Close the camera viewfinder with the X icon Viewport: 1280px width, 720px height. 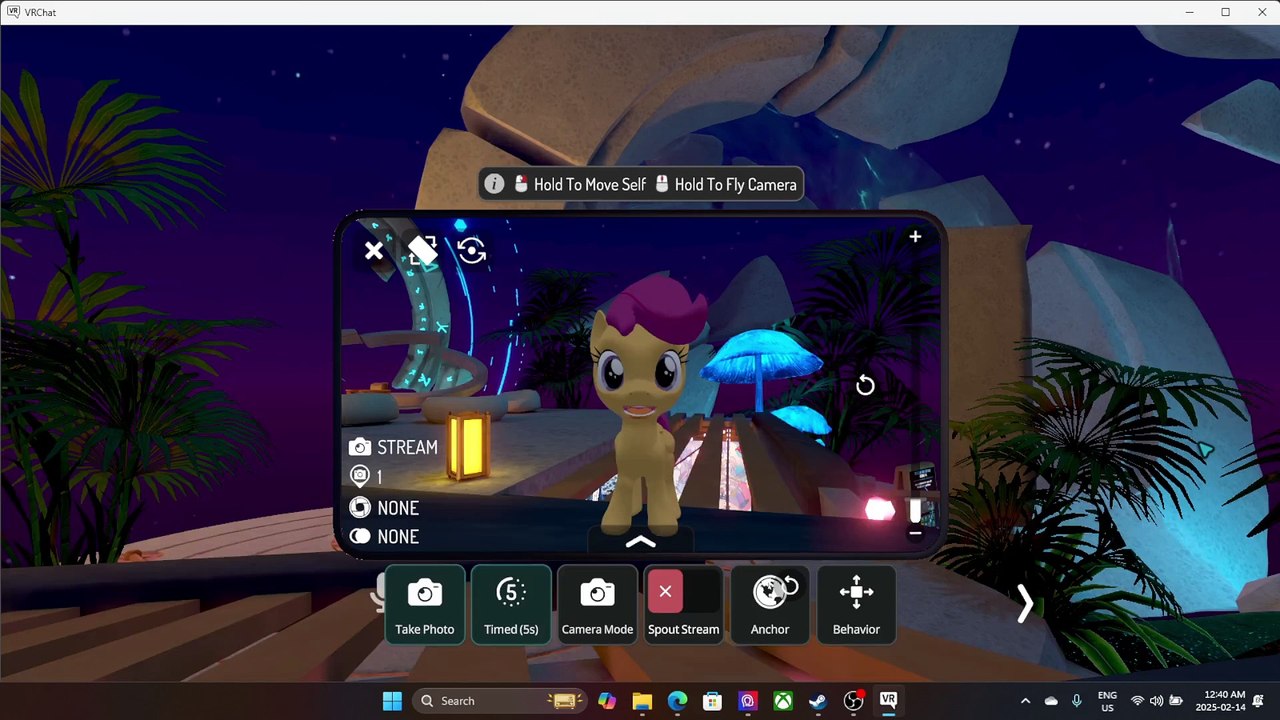(374, 251)
